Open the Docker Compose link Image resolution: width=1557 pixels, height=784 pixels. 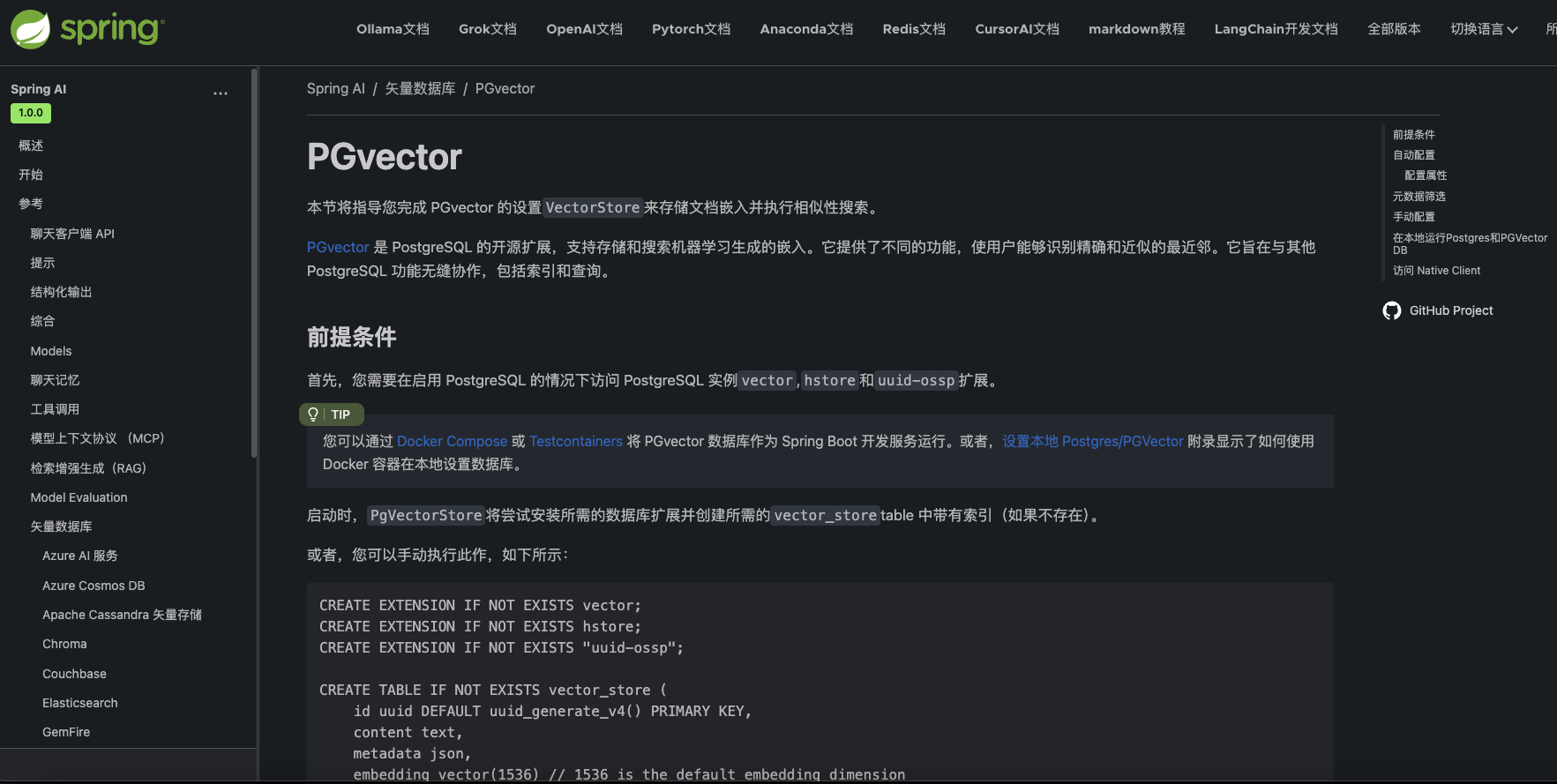[453, 441]
